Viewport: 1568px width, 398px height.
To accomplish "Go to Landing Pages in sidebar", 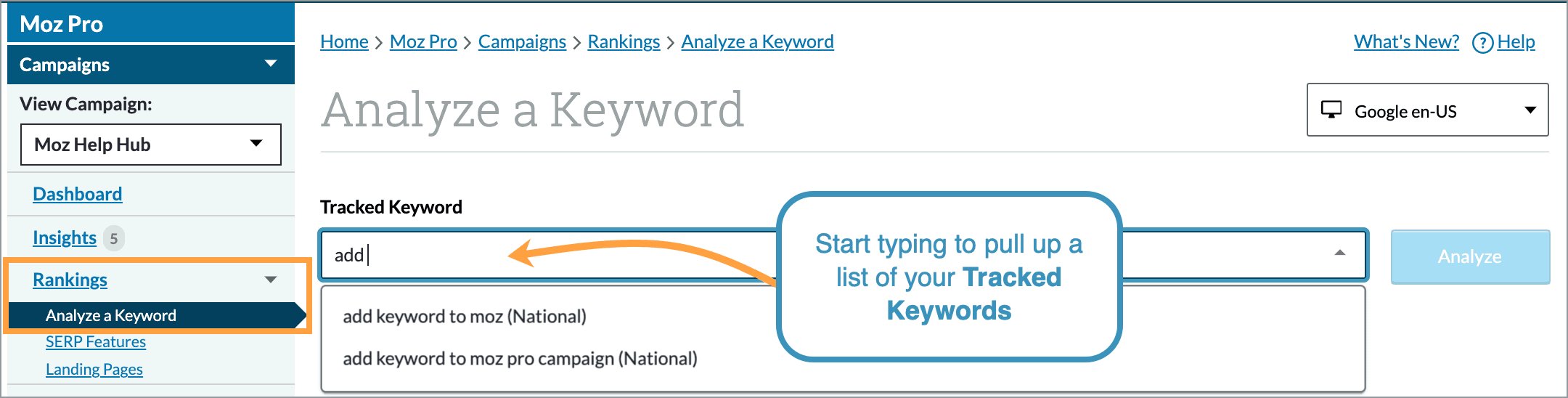I will [x=94, y=370].
